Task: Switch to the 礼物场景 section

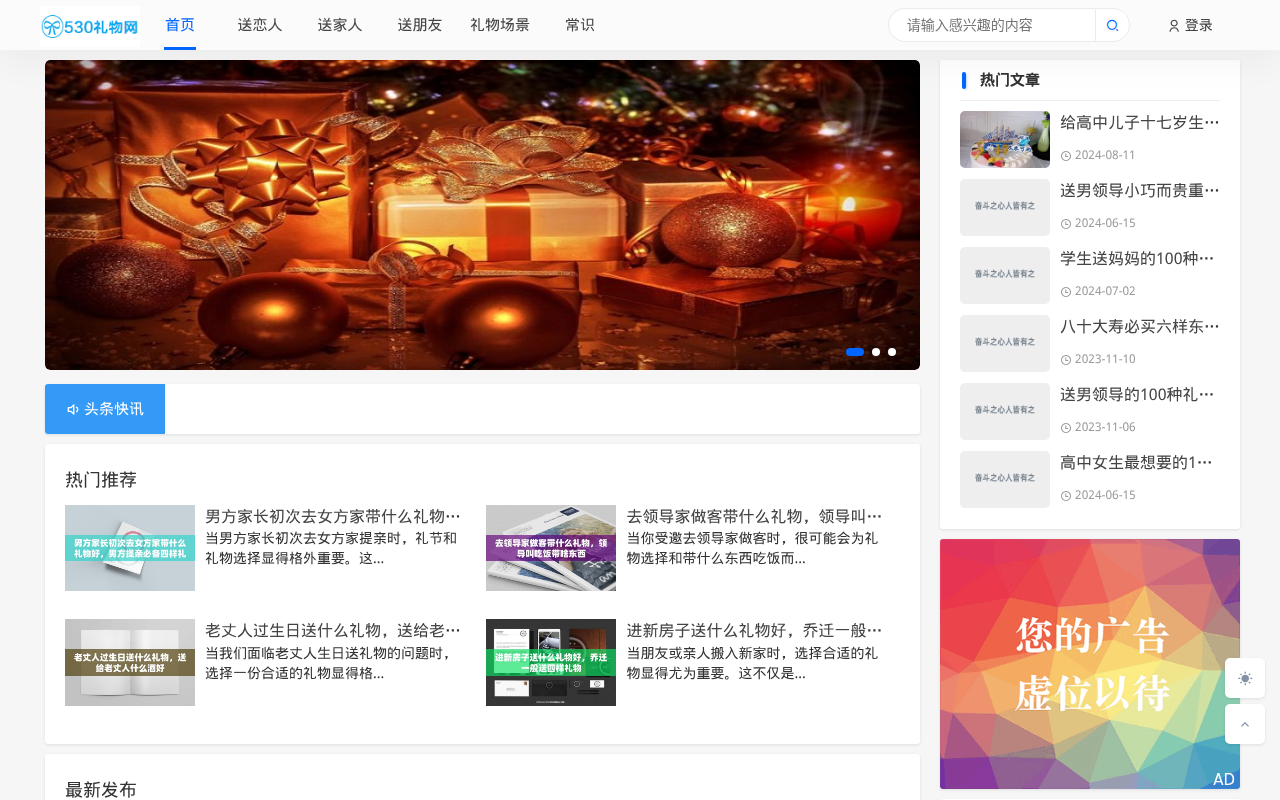Action: [500, 24]
